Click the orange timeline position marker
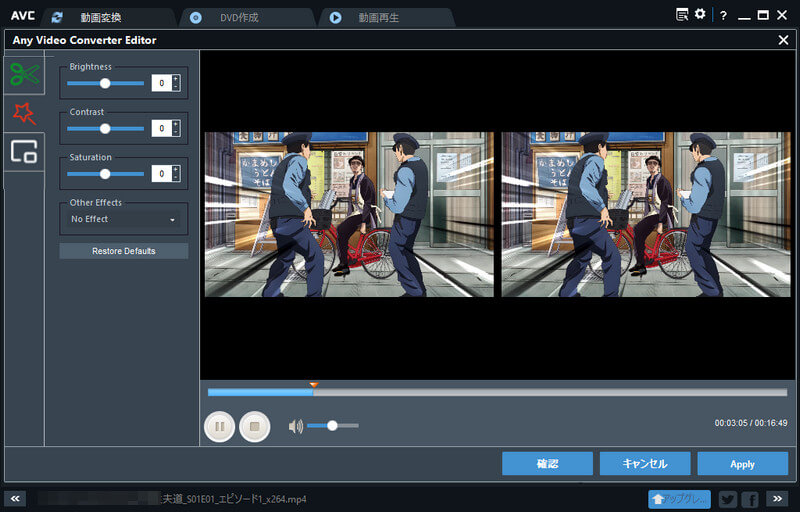Screen dimensions: 800x512 coord(314,385)
